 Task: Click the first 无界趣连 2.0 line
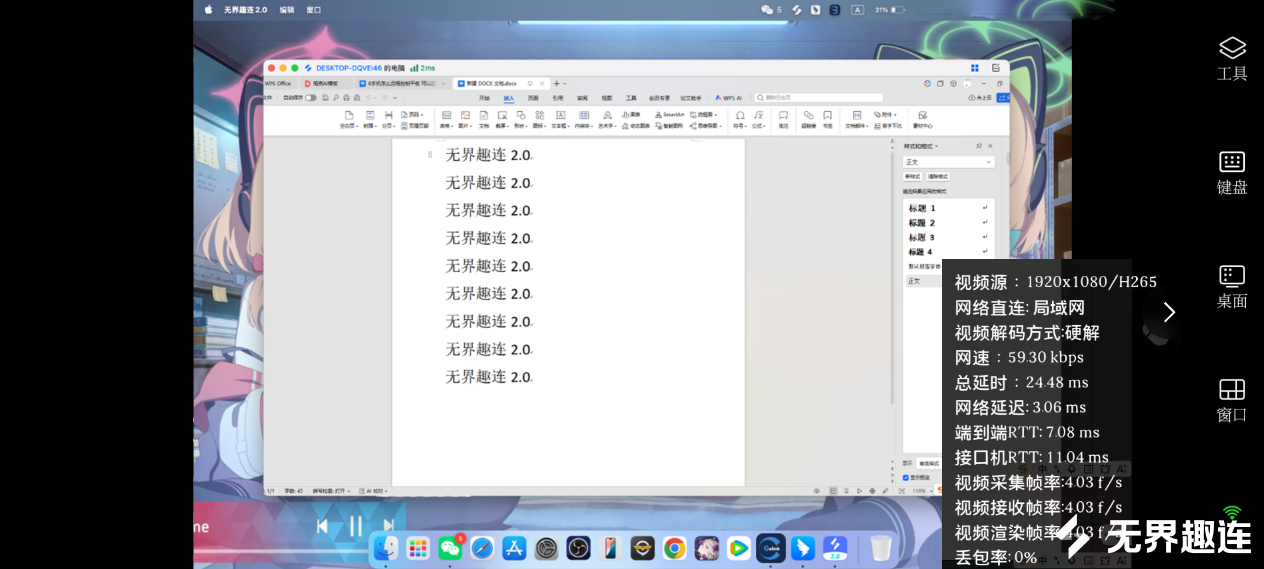(488, 155)
